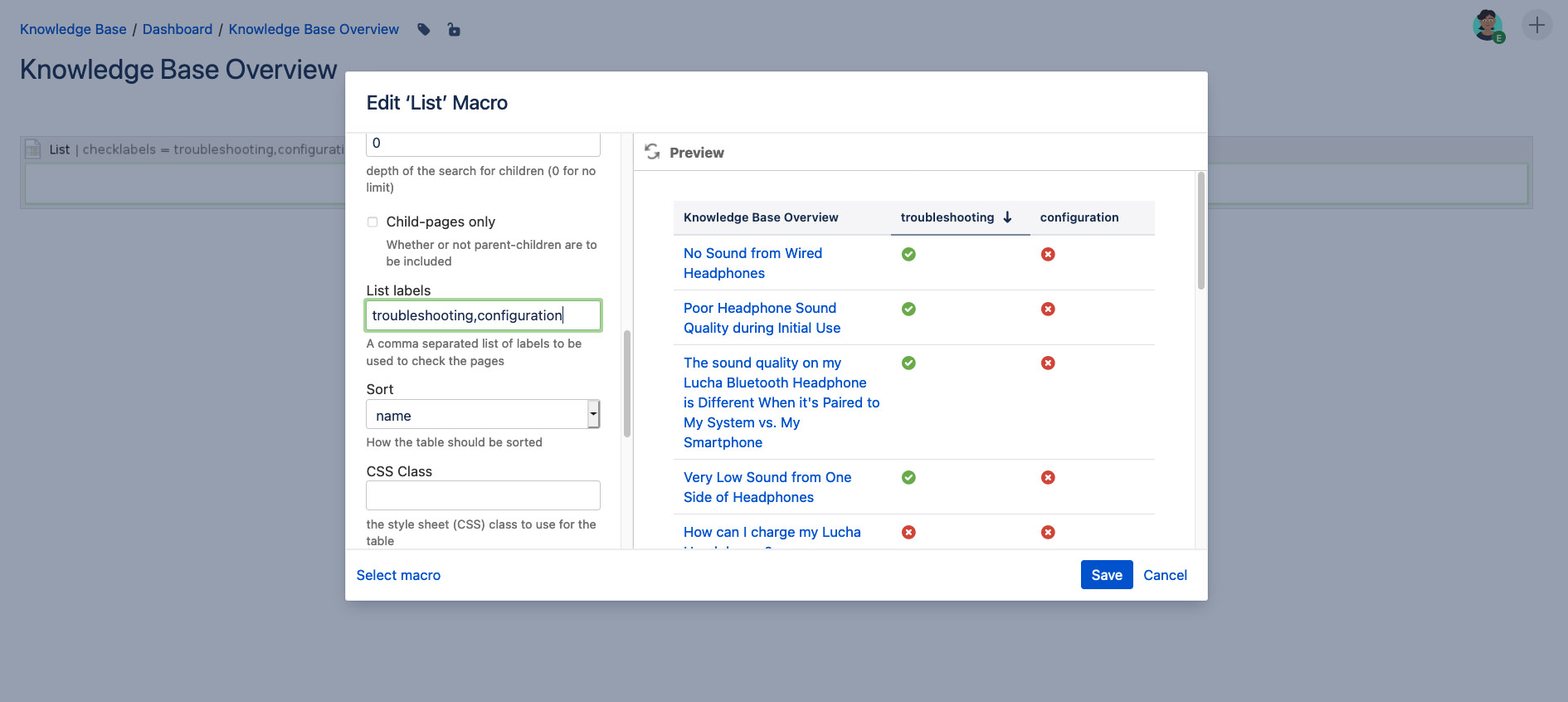Save the List macro changes
This screenshot has height=702, width=1568.
tap(1107, 575)
